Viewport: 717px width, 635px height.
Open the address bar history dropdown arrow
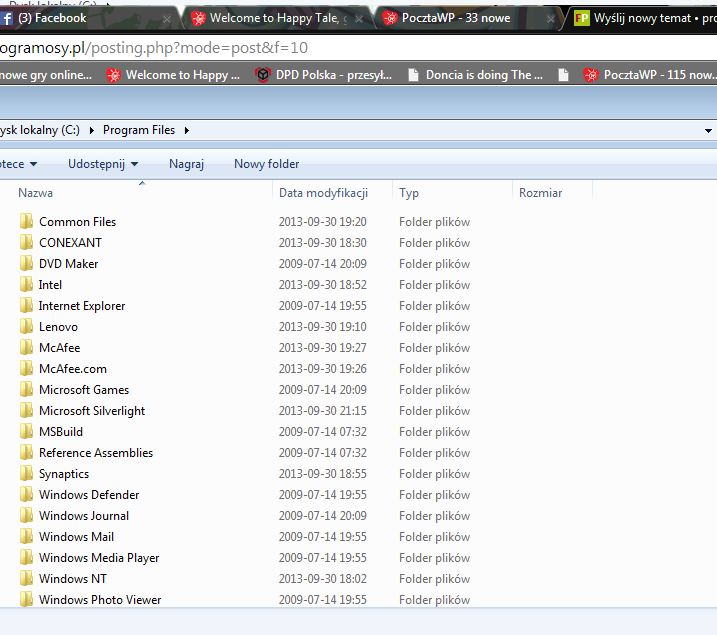708,130
